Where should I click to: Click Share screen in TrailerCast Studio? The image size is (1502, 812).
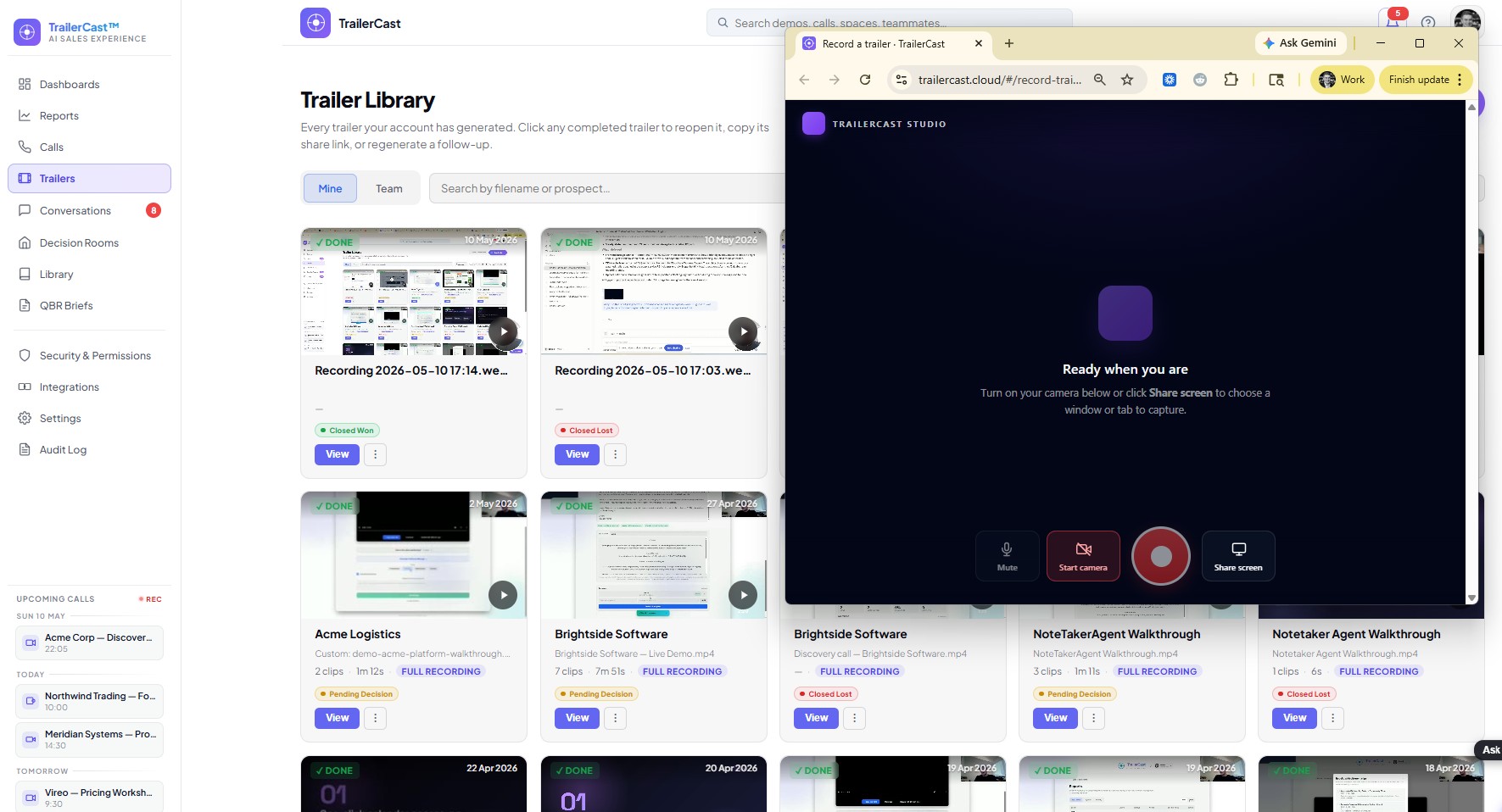pos(1238,556)
